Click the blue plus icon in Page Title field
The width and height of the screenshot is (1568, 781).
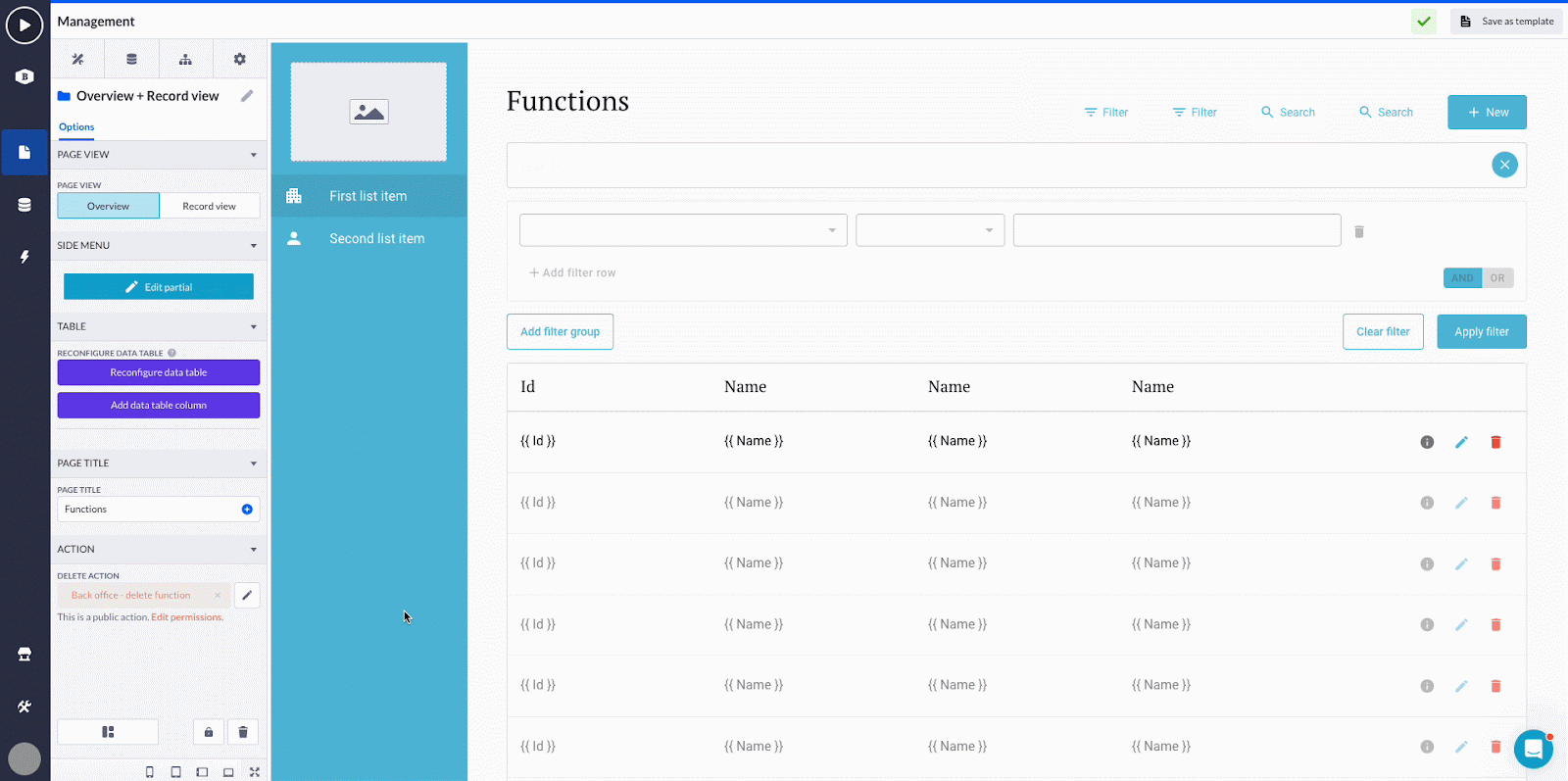pyautogui.click(x=247, y=510)
